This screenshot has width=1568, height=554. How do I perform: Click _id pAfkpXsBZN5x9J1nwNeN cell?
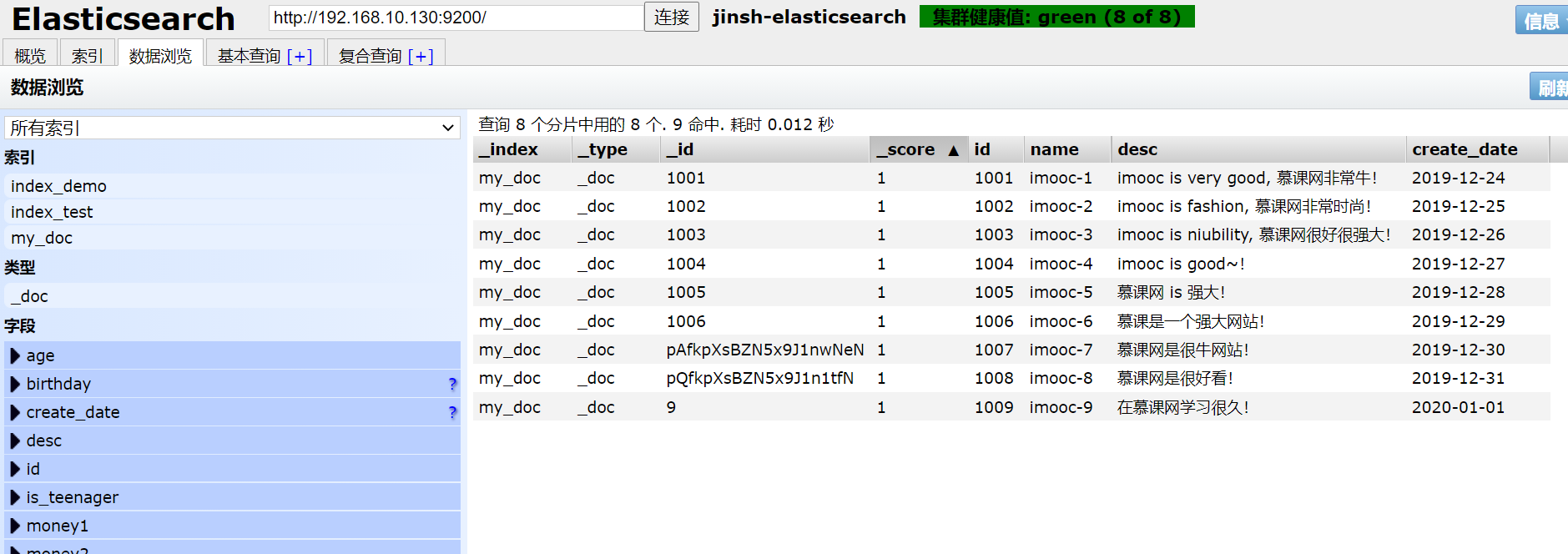point(764,350)
